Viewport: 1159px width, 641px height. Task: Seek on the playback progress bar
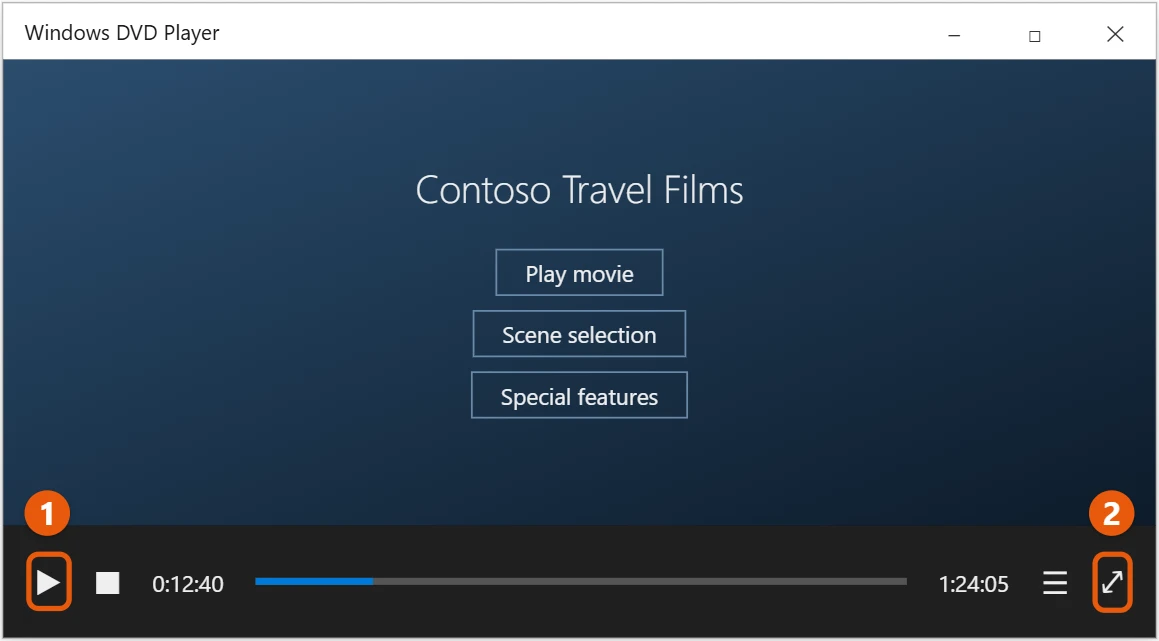tap(581, 582)
